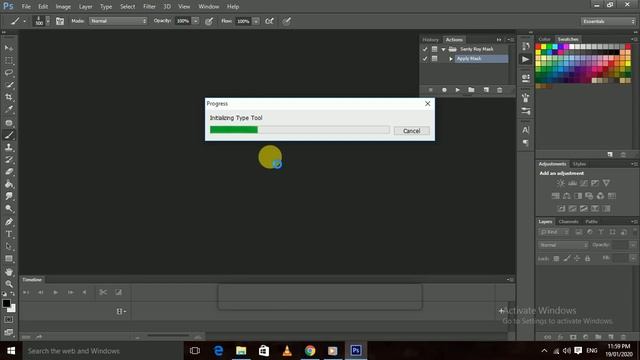Delete the selected action
The width and height of the screenshot is (640, 360).
coord(500,90)
